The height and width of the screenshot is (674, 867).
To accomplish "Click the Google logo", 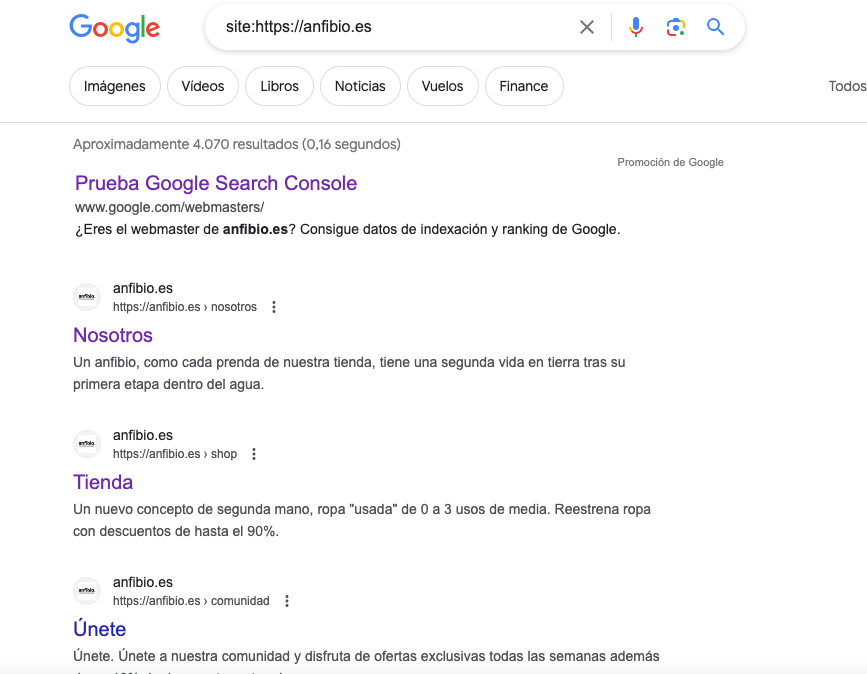I will click(114, 28).
